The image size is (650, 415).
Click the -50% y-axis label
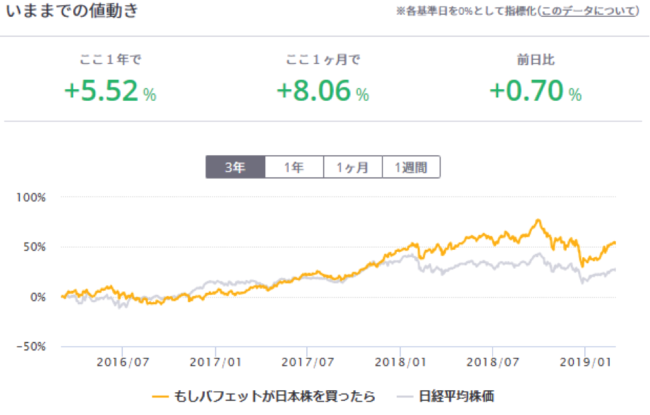pyautogui.click(x=32, y=346)
